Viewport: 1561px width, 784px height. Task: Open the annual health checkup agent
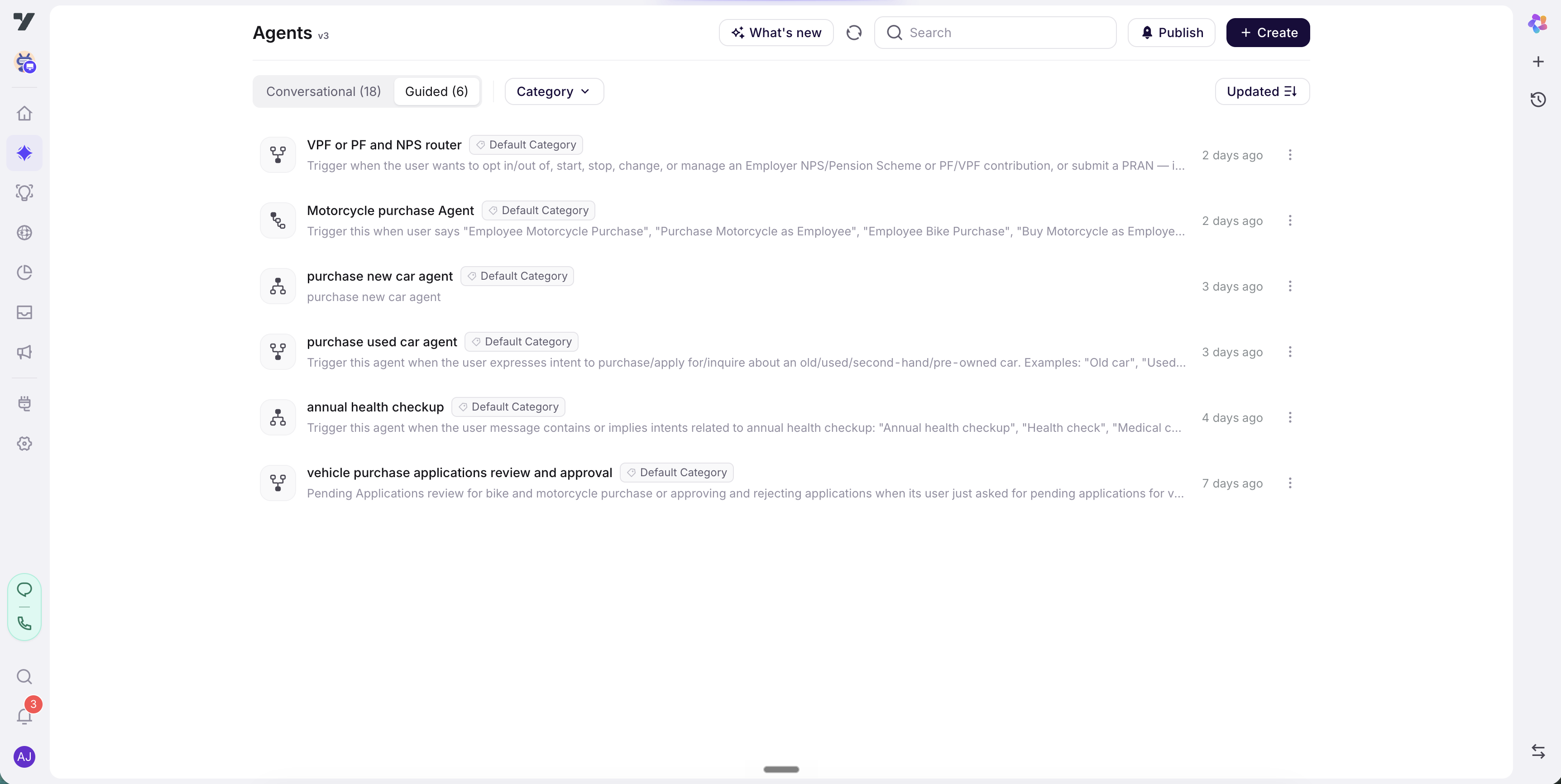(x=375, y=407)
